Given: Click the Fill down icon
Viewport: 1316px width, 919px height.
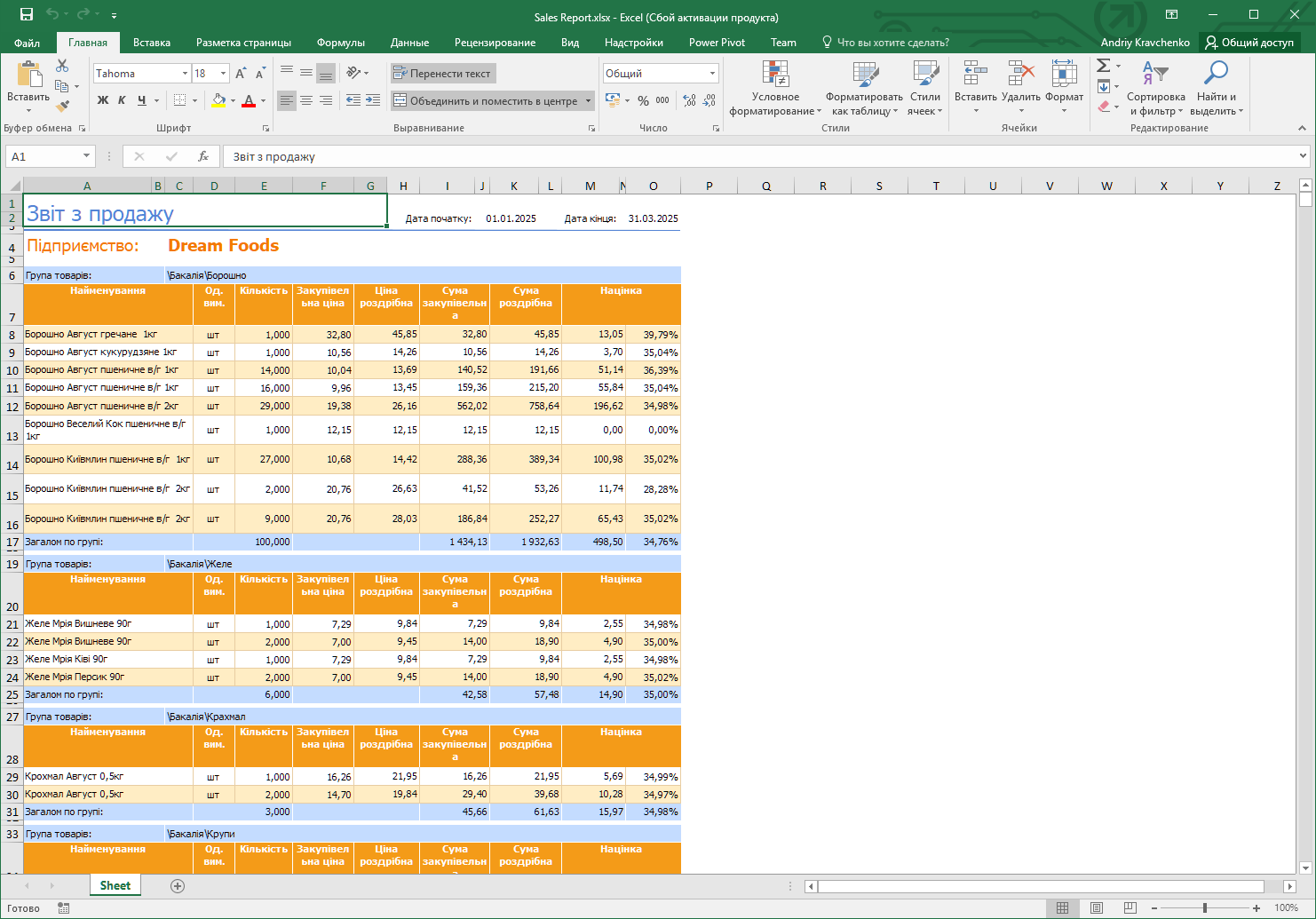Looking at the screenshot, I should coord(1103,86).
